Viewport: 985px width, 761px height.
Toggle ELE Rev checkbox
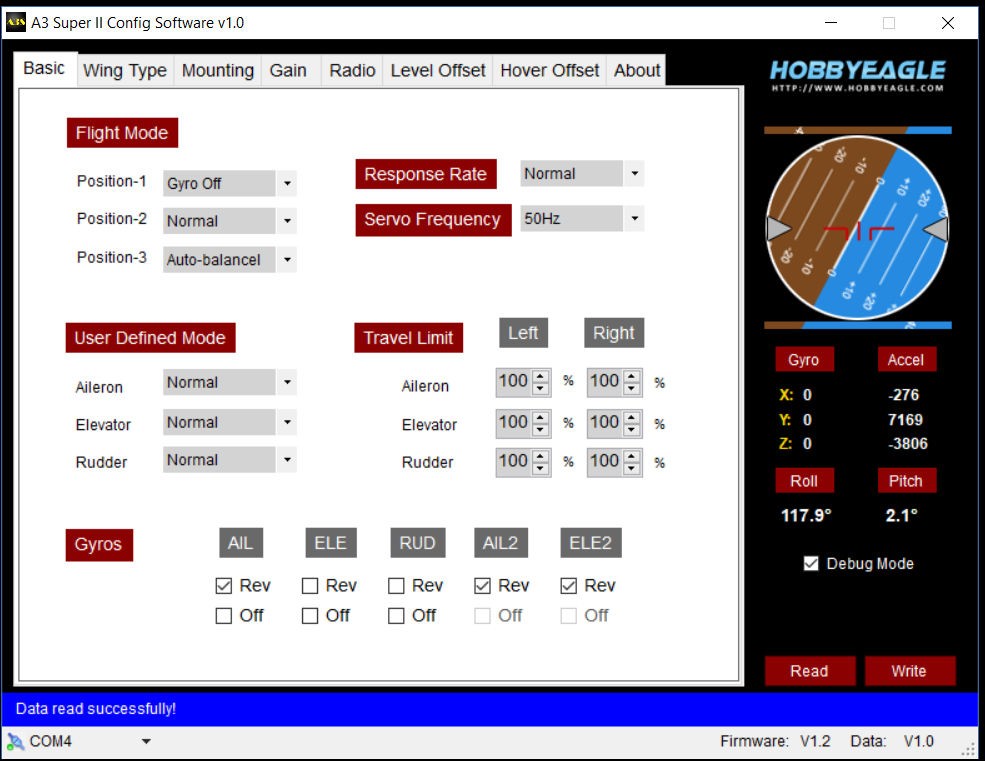[310, 586]
